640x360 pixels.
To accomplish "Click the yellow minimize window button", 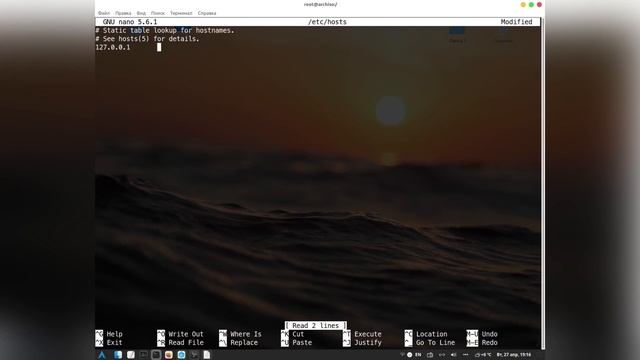I will coord(523,4).
